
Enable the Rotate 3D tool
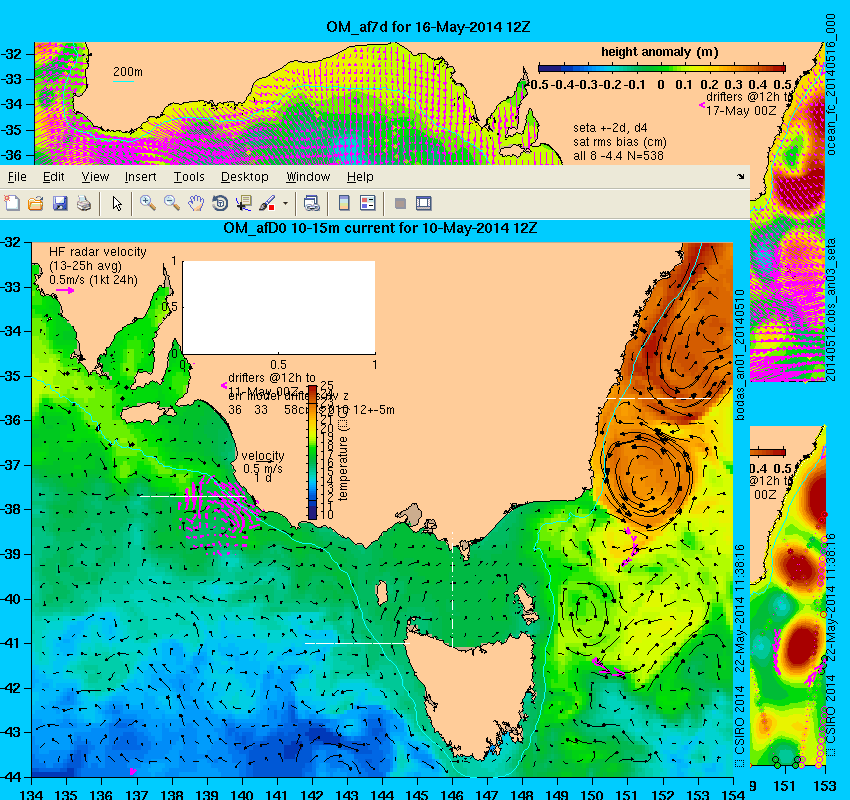tap(220, 203)
